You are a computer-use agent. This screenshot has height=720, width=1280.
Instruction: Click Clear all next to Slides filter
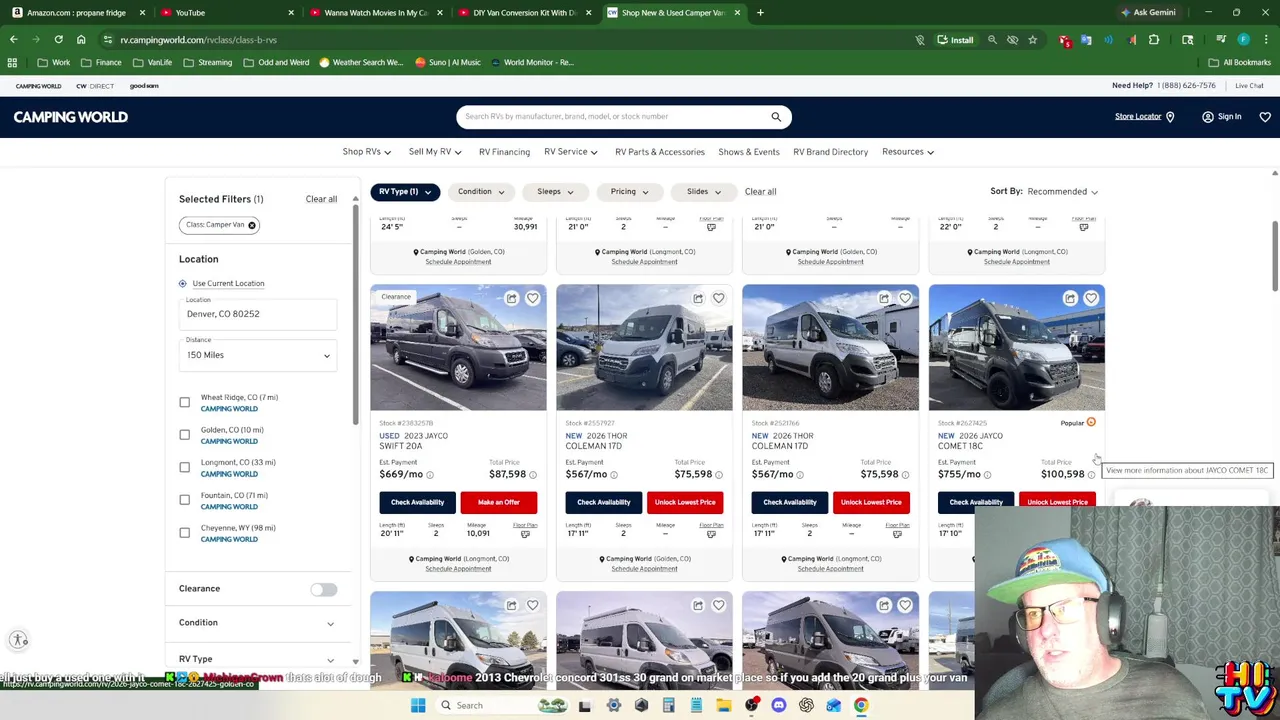(x=760, y=192)
